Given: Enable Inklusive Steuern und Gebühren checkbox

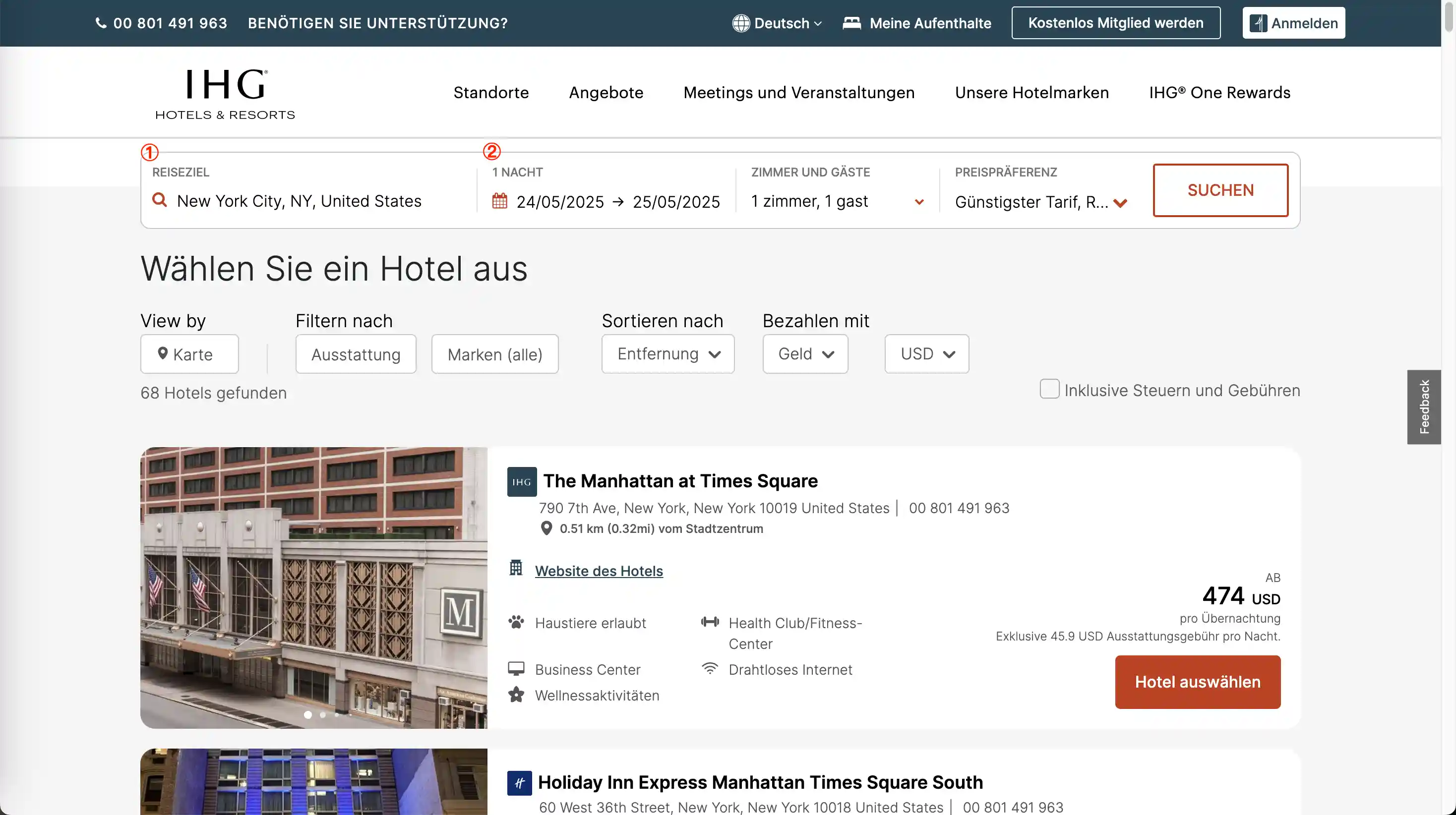Looking at the screenshot, I should coord(1050,389).
